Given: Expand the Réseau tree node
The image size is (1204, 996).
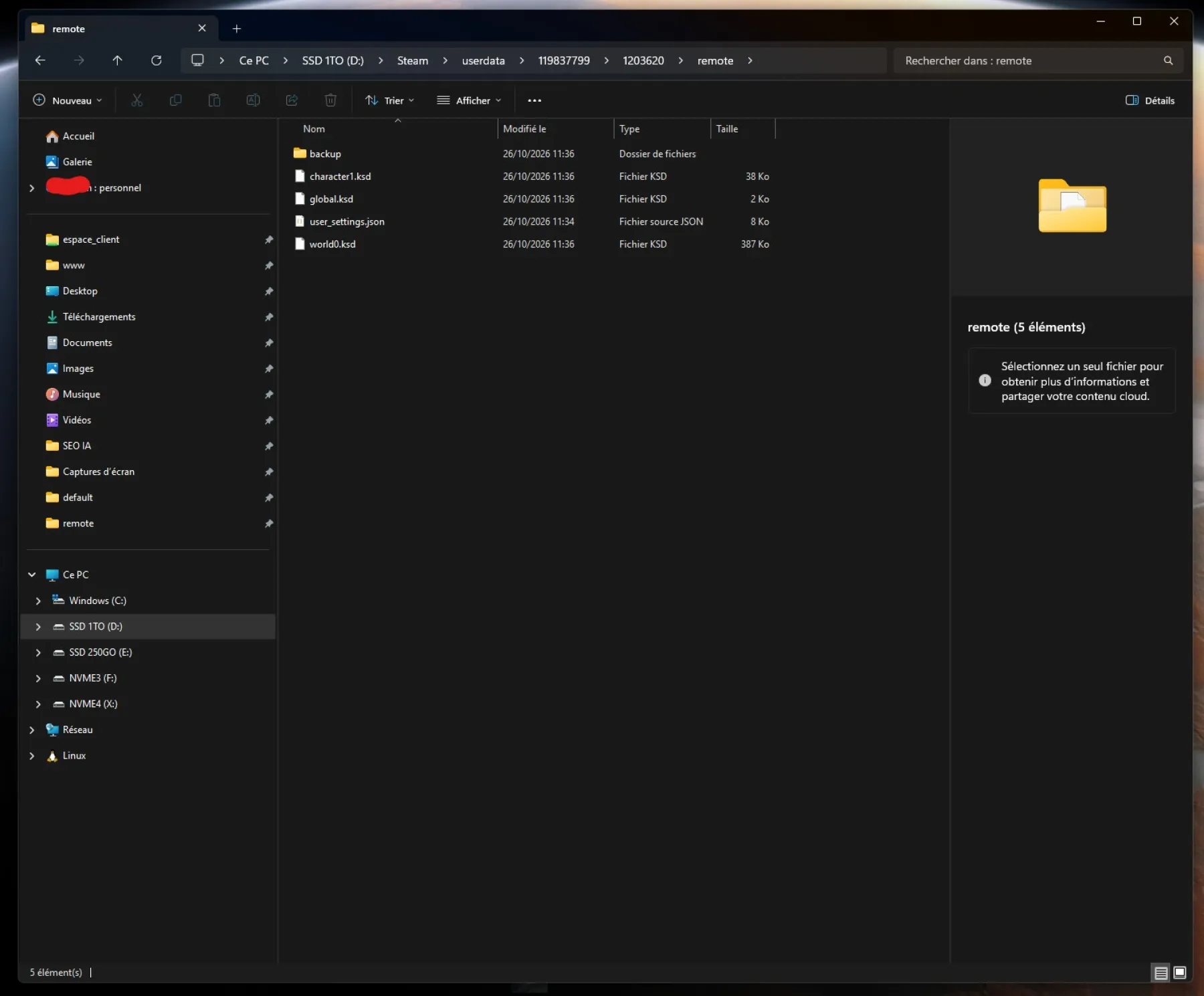Looking at the screenshot, I should click(31, 730).
